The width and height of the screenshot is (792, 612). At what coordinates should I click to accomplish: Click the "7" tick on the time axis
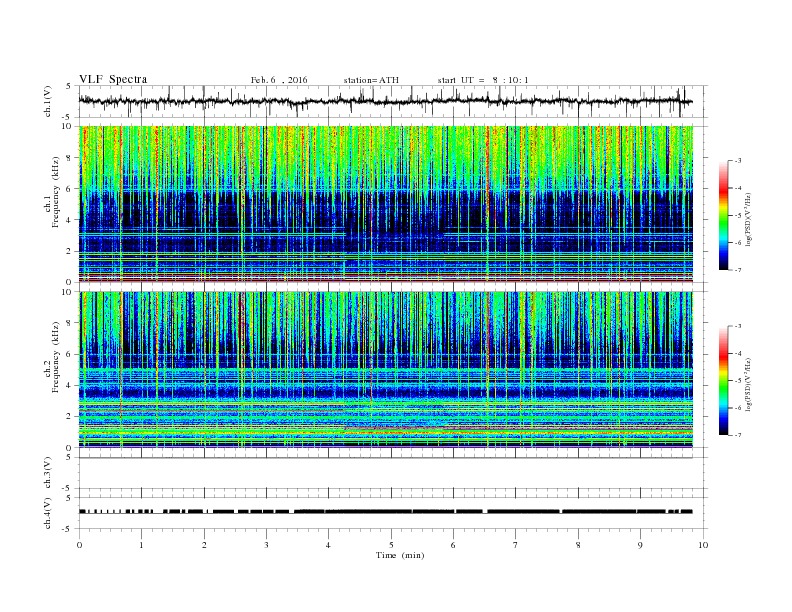516,545
